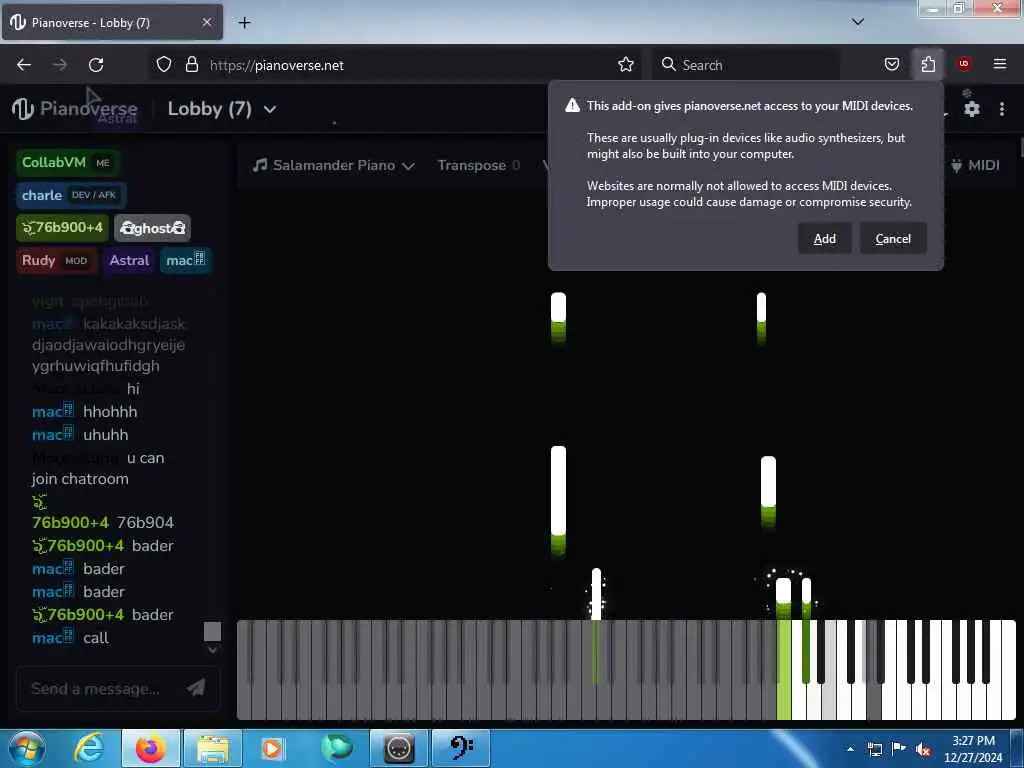Select the Astral user tag
This screenshot has height=768, width=1024.
(x=129, y=261)
